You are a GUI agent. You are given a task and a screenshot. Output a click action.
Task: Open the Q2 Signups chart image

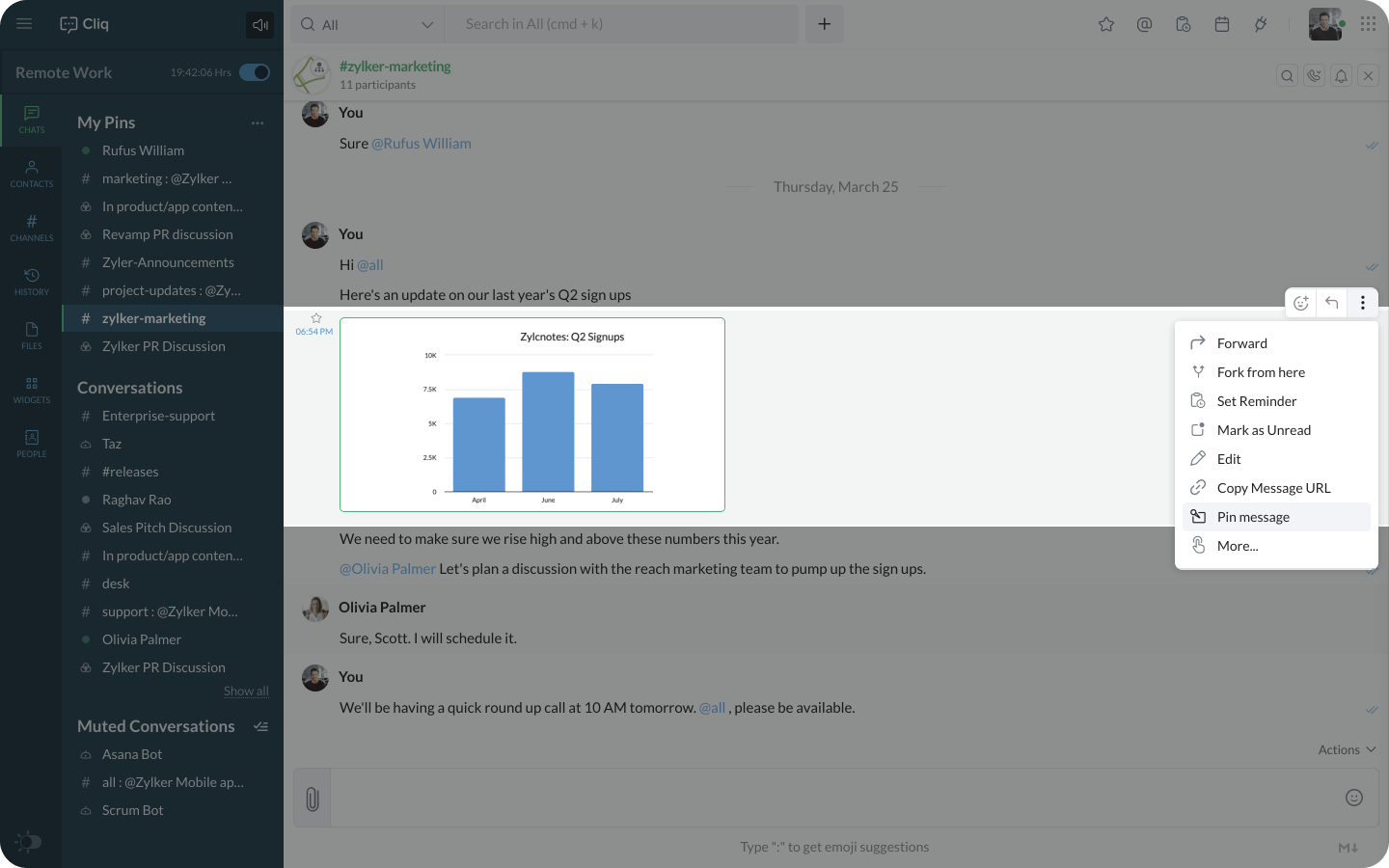pos(532,415)
